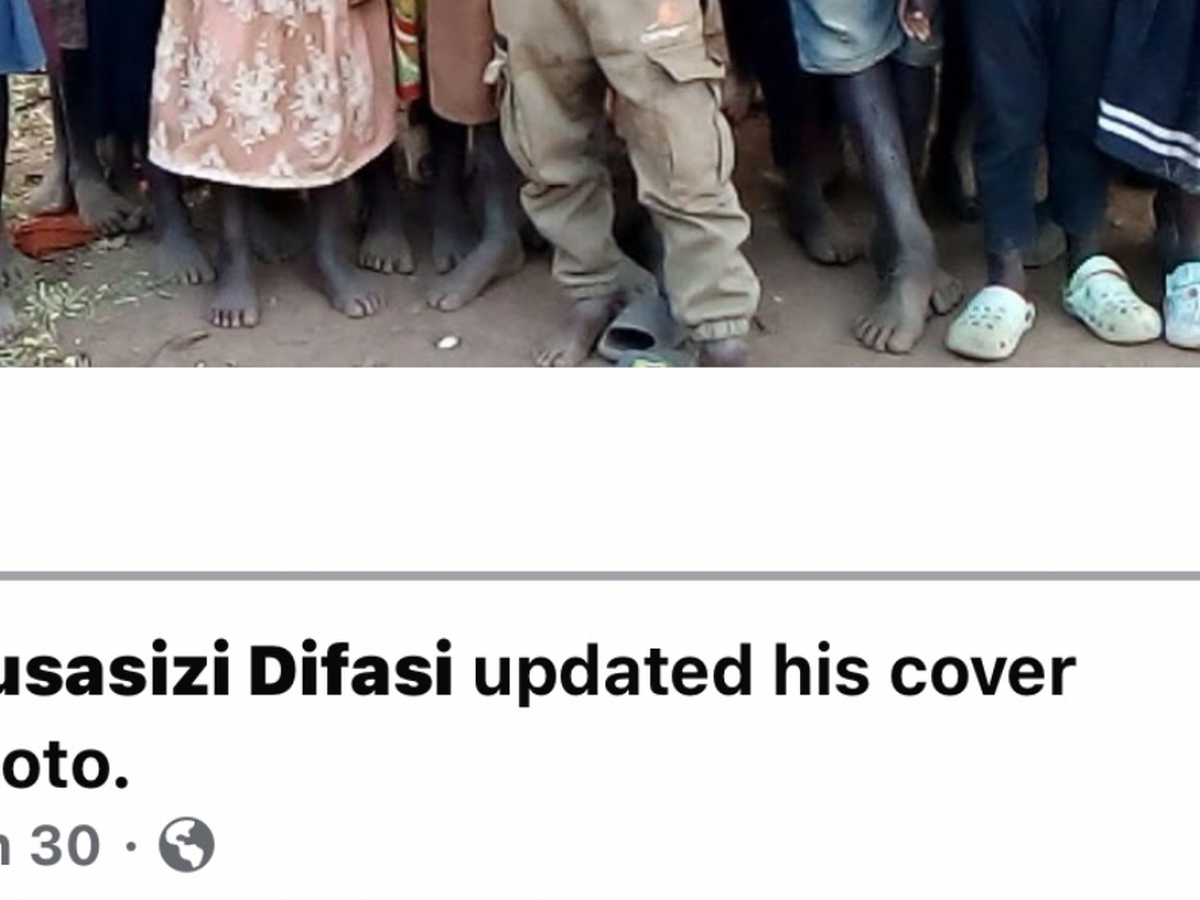Click the red cloth on the ground

click(x=52, y=234)
